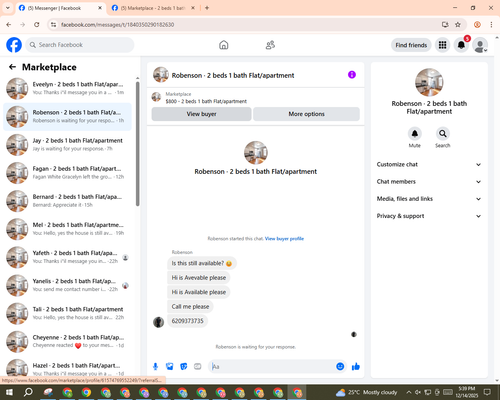The width and height of the screenshot is (500, 400).
Task: Open the Home feed icon
Action: click(x=224, y=45)
